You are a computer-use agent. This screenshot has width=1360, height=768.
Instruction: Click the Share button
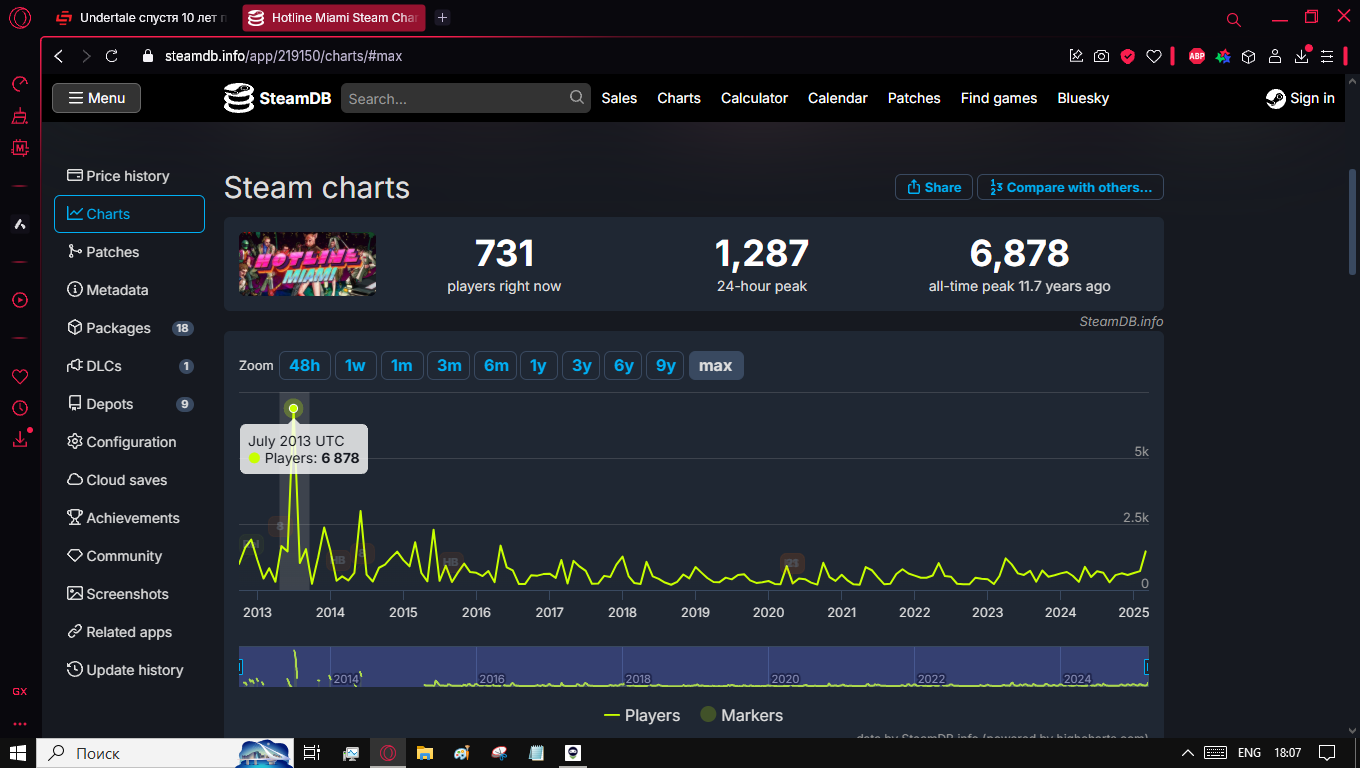[x=934, y=187]
